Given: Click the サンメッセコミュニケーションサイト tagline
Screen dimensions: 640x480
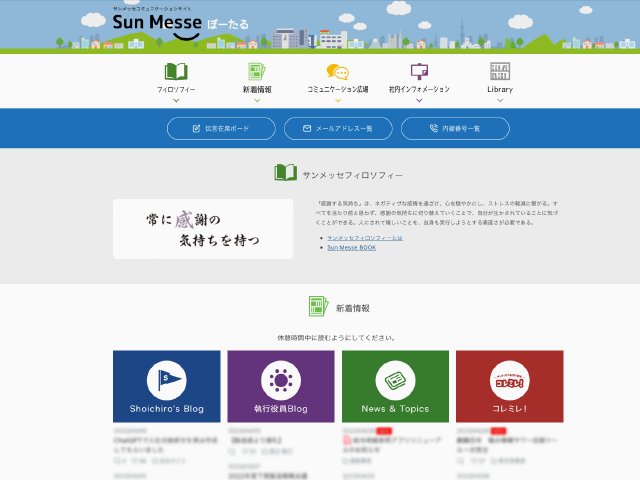Looking at the screenshot, I should [x=152, y=9].
